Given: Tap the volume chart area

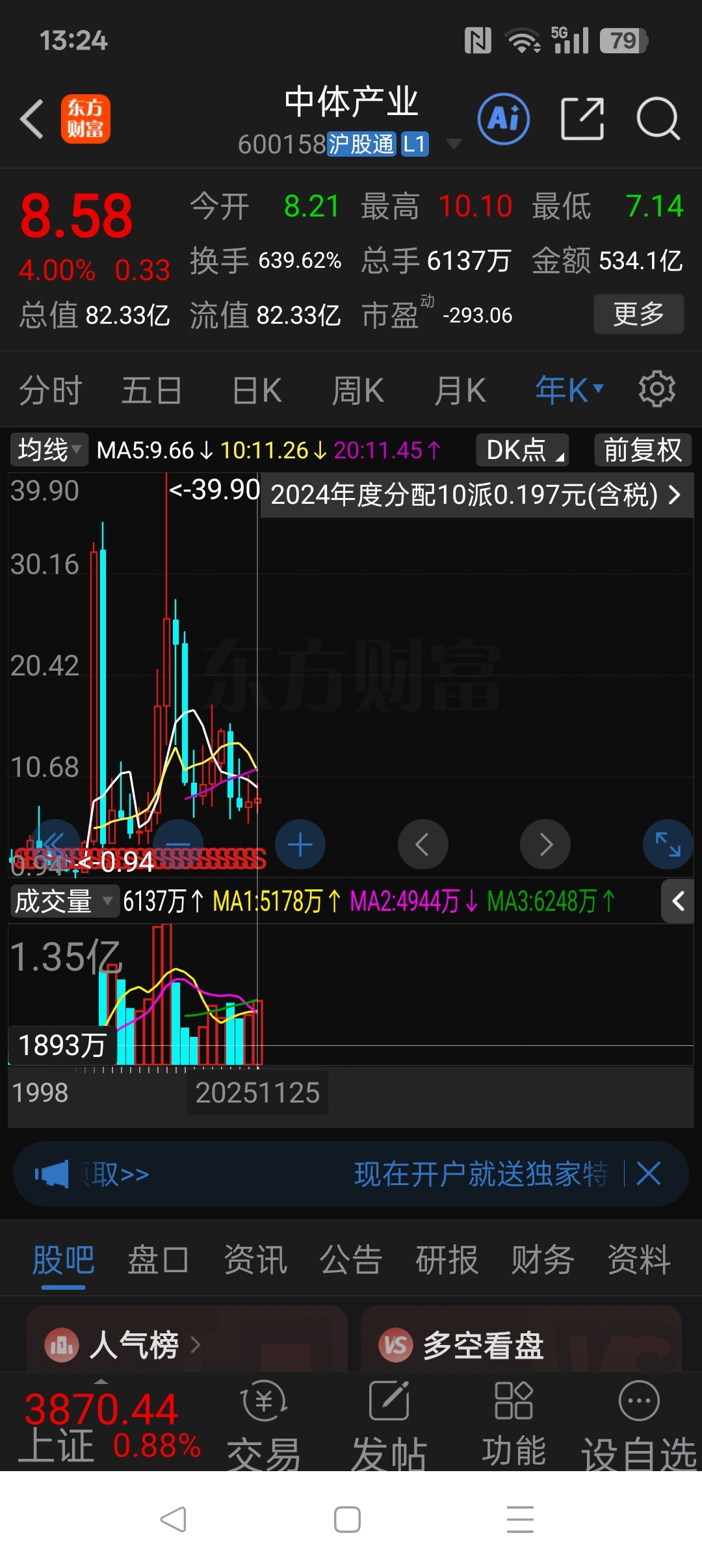Looking at the screenshot, I should pos(351,995).
